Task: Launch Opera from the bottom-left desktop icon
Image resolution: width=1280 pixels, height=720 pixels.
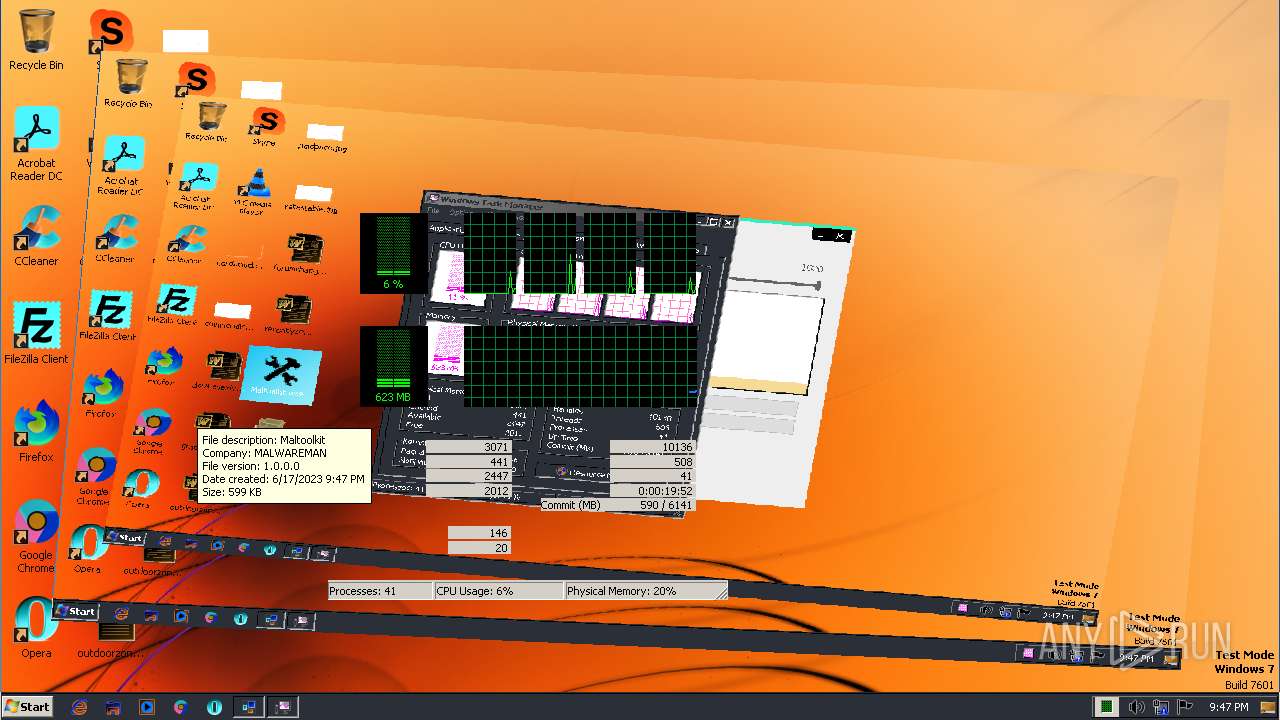Action: click(36, 628)
